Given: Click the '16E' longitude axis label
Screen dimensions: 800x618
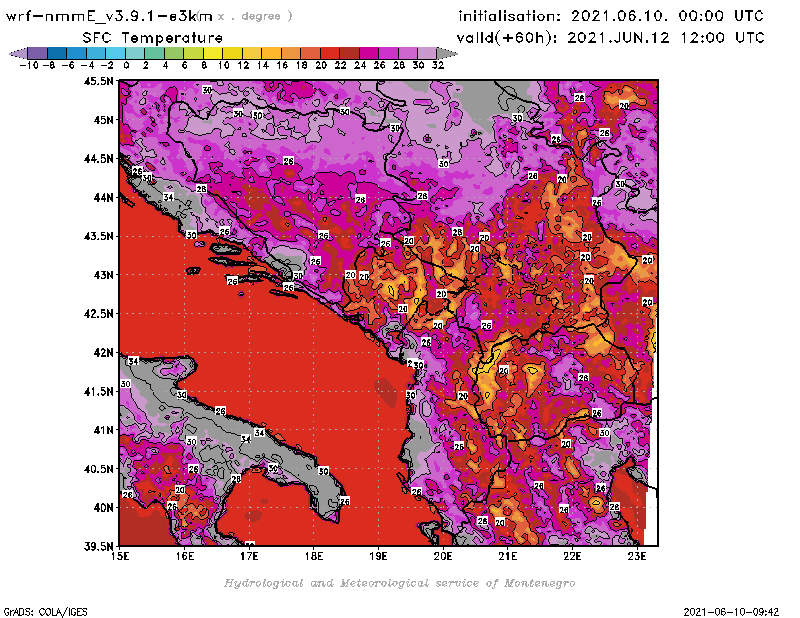Looking at the screenshot, I should click(x=185, y=556).
